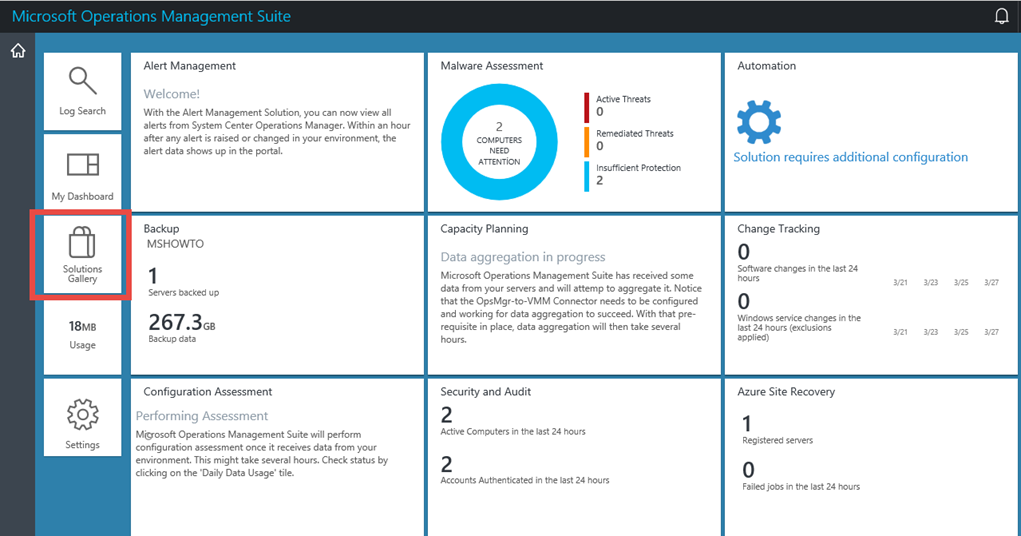The width and height of the screenshot is (1021, 536).
Task: Open the Configuration Assessment tile title
Action: point(208,391)
